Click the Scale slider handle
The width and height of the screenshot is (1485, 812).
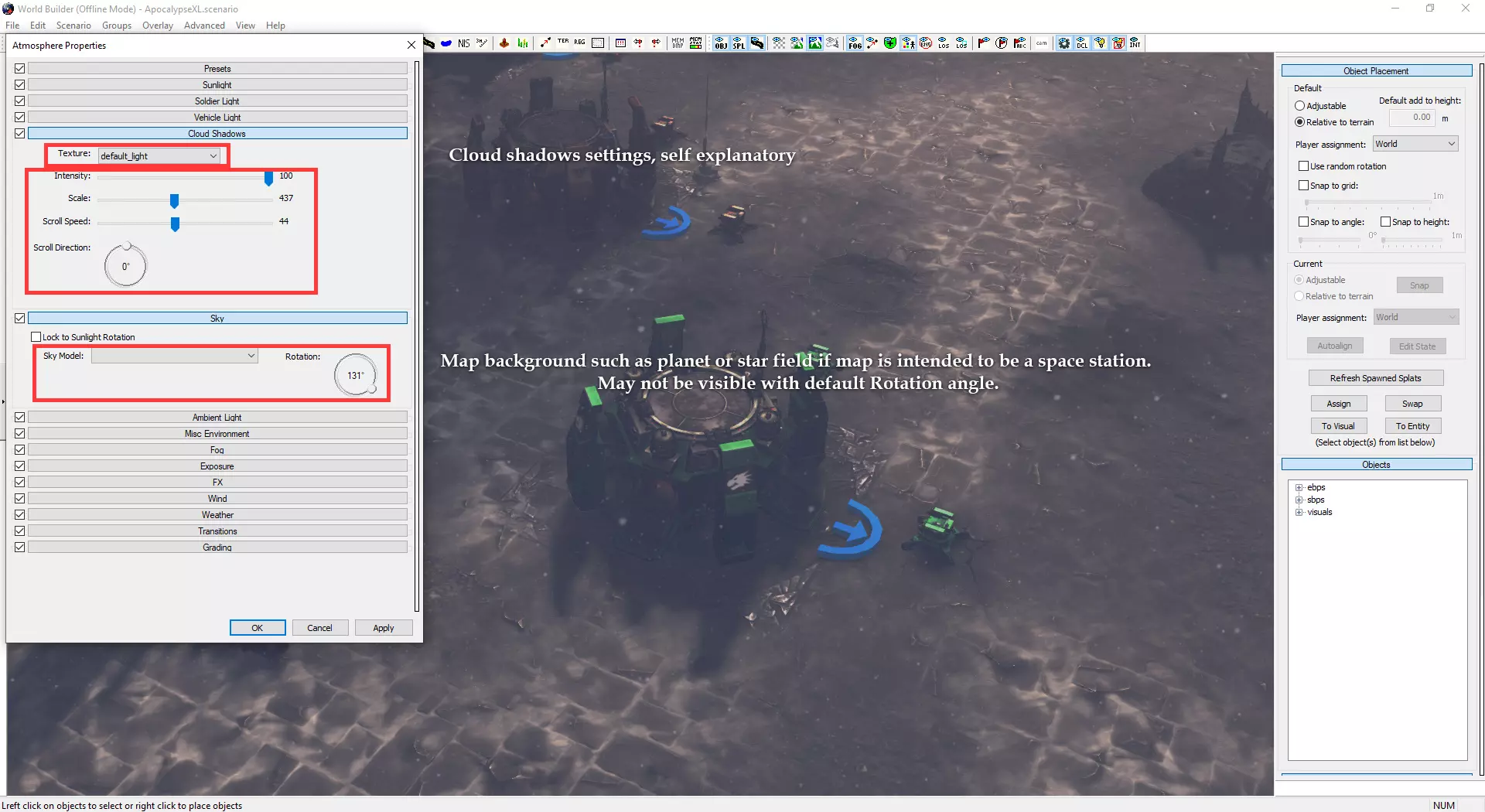[x=174, y=201]
